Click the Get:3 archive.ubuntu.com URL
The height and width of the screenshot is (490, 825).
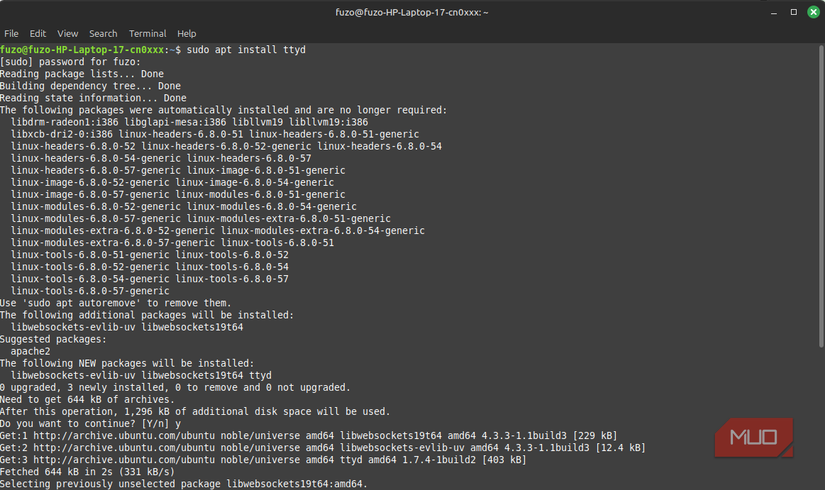click(124, 461)
